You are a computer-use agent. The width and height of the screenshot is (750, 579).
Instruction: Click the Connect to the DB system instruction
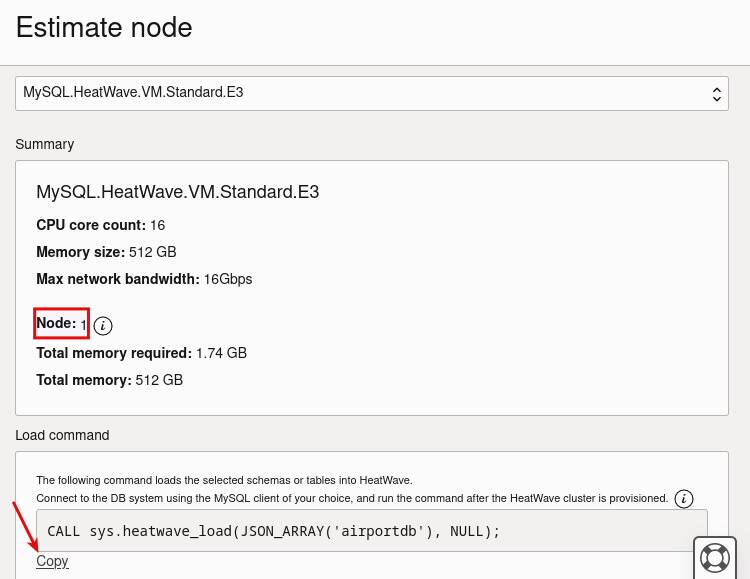coord(352,498)
